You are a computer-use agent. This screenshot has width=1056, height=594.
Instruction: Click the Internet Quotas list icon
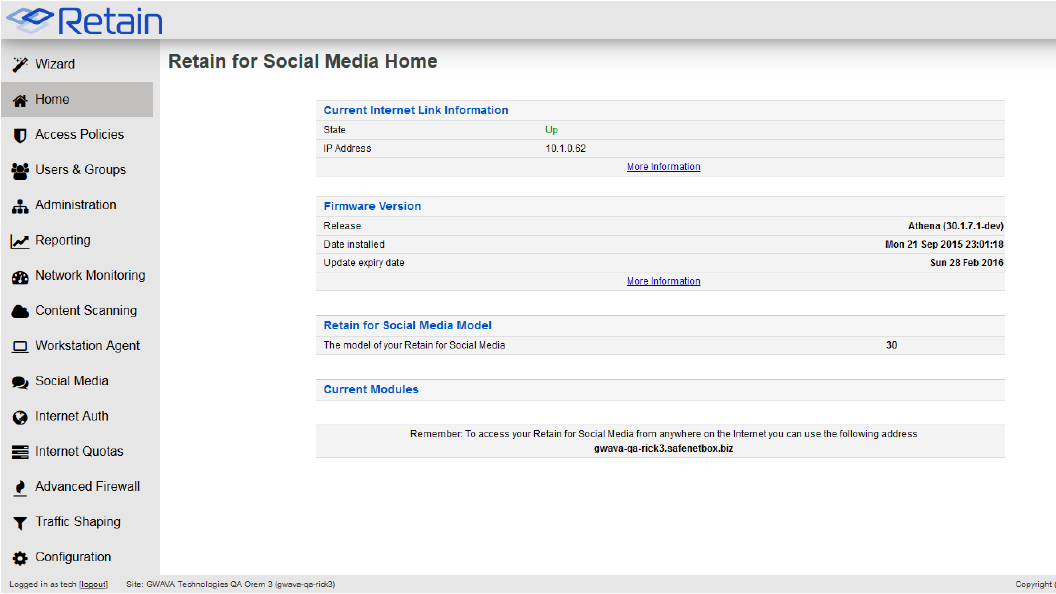click(20, 452)
